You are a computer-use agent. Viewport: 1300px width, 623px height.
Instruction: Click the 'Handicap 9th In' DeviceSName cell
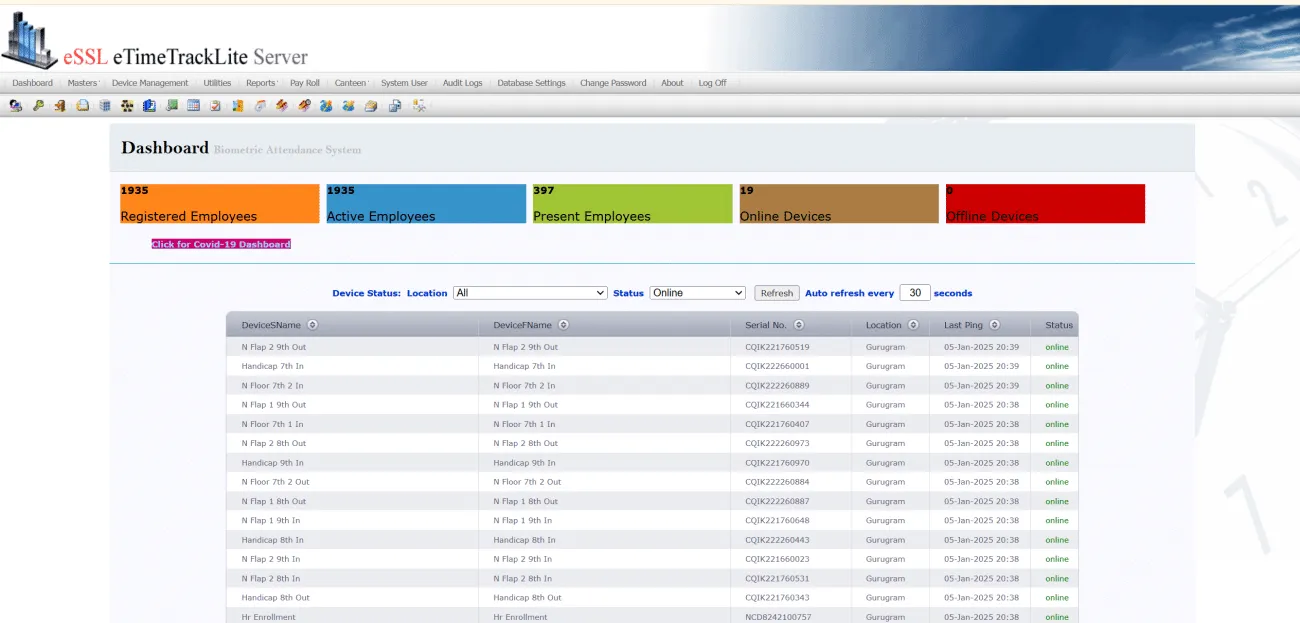[x=272, y=463]
